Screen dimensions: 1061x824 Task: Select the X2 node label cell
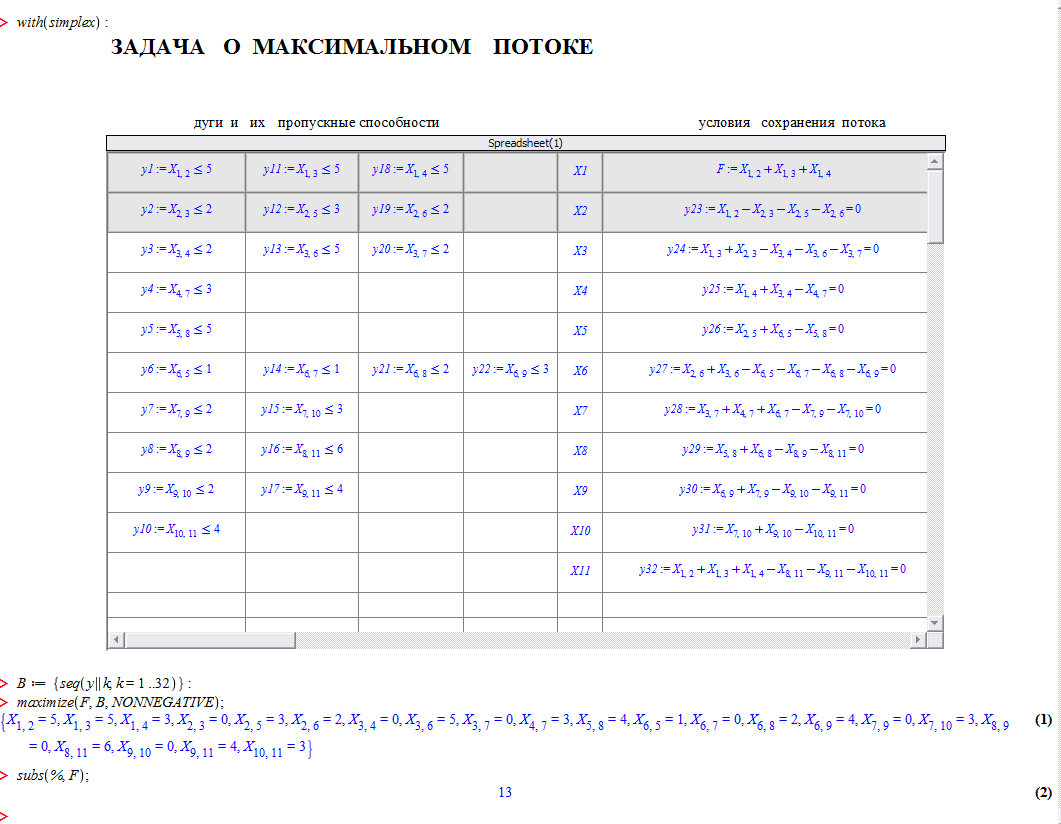580,212
